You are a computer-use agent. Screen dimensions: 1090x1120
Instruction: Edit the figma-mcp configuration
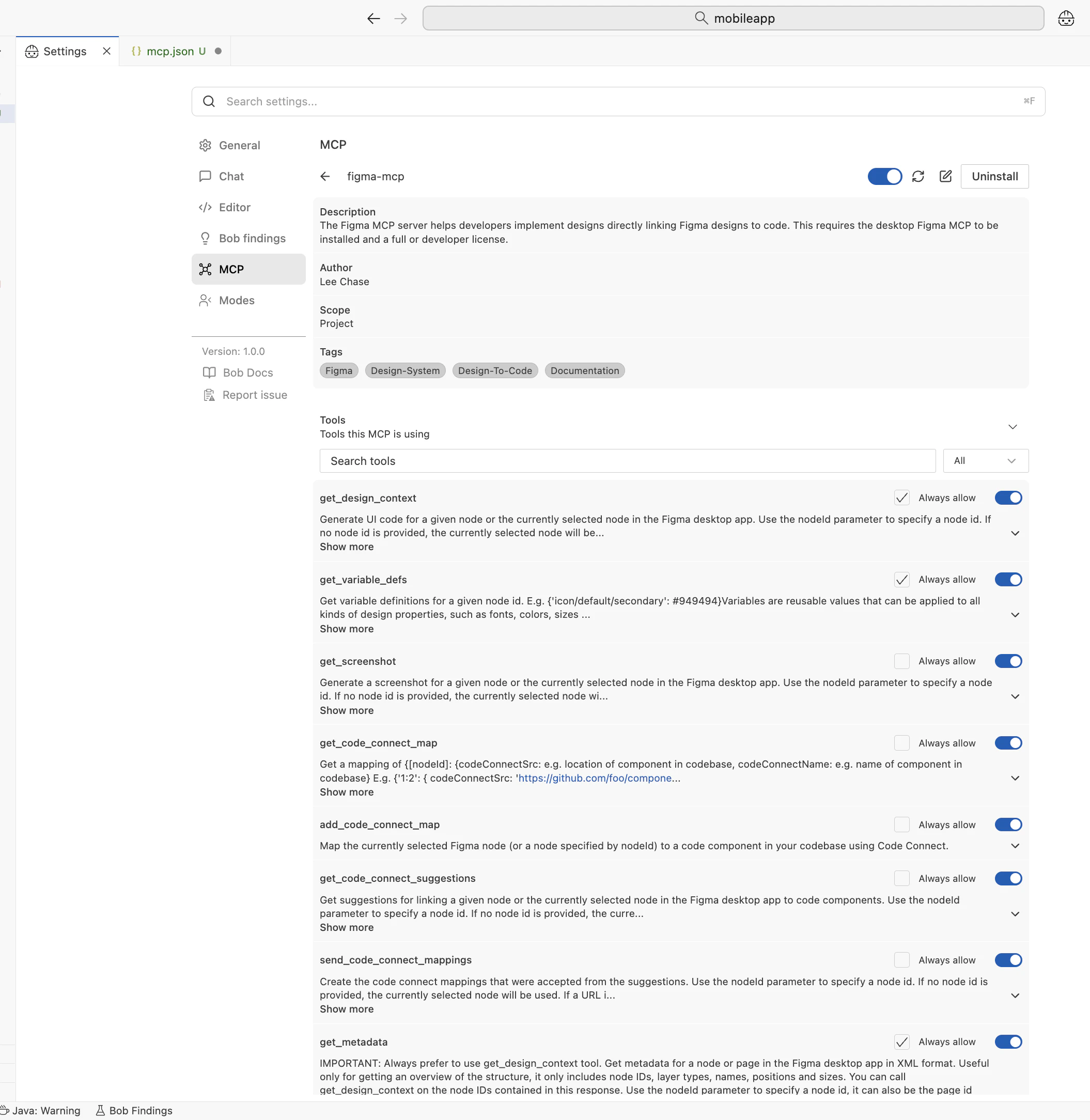click(x=945, y=176)
